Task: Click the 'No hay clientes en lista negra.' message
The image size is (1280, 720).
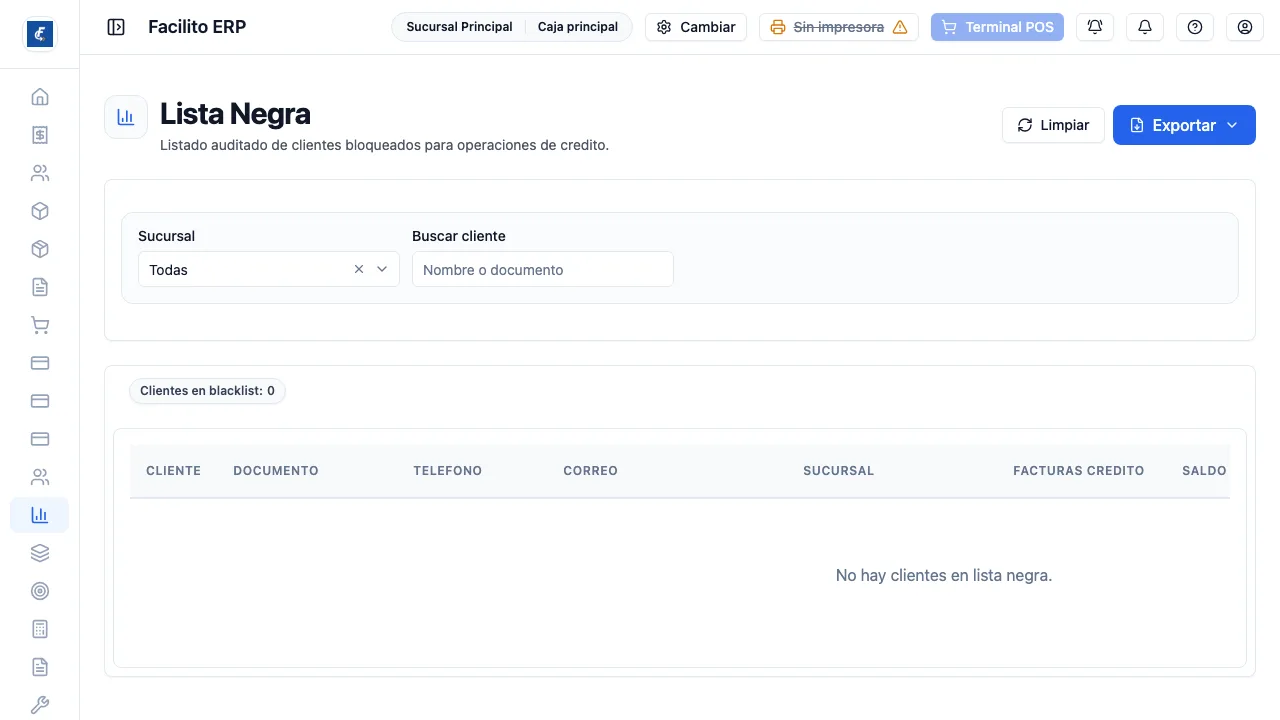Action: (x=944, y=575)
